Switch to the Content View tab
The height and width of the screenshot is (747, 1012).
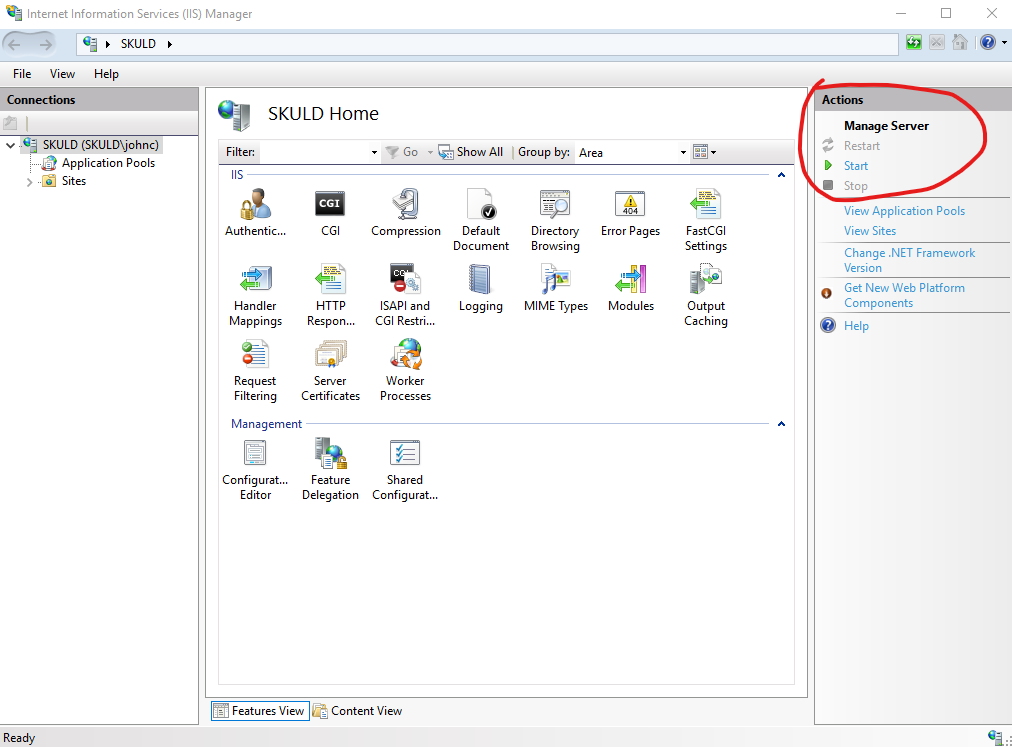[358, 711]
